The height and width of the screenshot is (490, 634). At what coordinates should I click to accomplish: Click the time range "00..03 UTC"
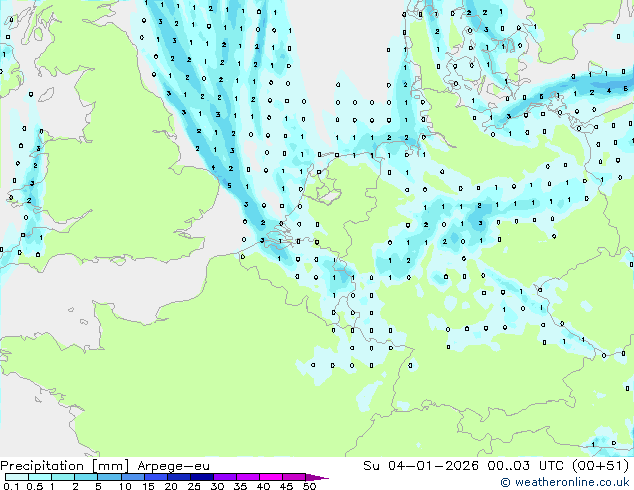coord(526,466)
